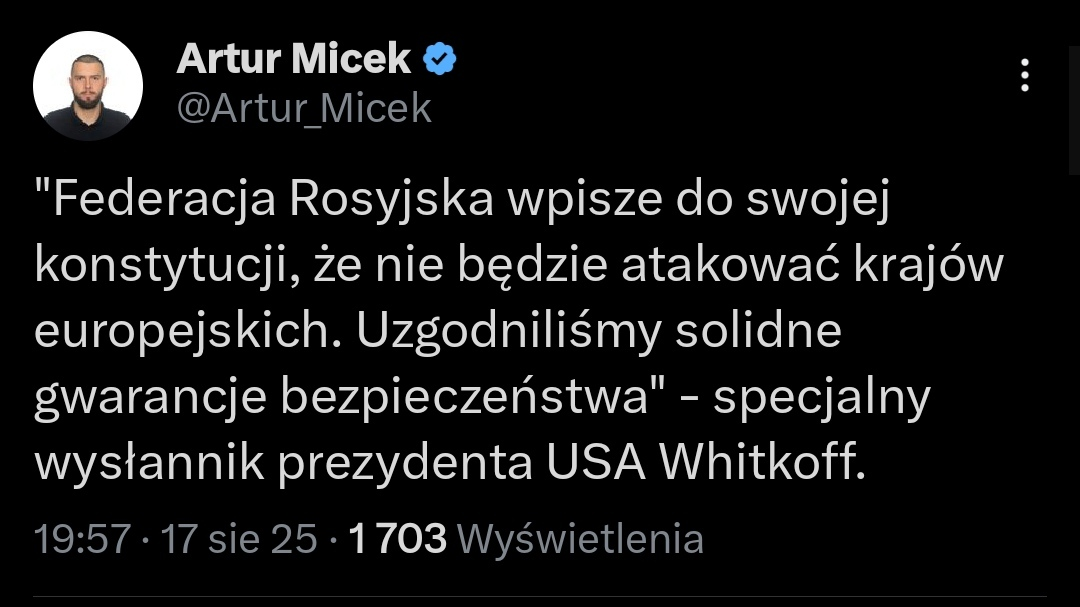Screen dimensions: 1080x607
Task: Click the blue verified badge
Action: tap(440, 60)
